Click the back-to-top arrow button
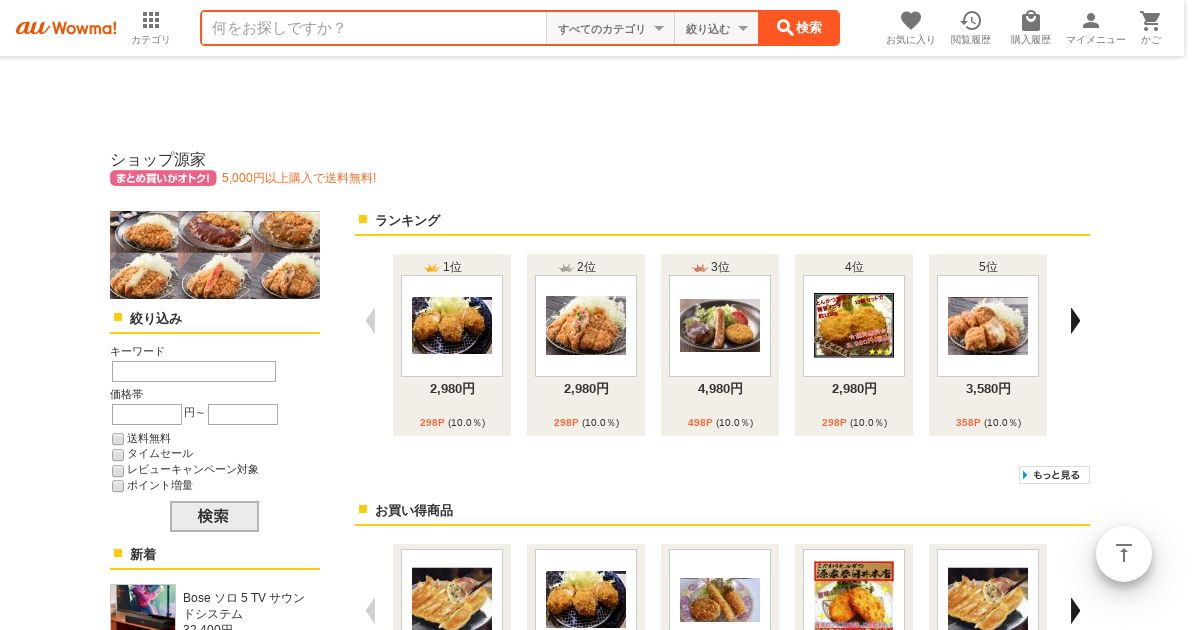This screenshot has width=1200, height=630. [1124, 554]
